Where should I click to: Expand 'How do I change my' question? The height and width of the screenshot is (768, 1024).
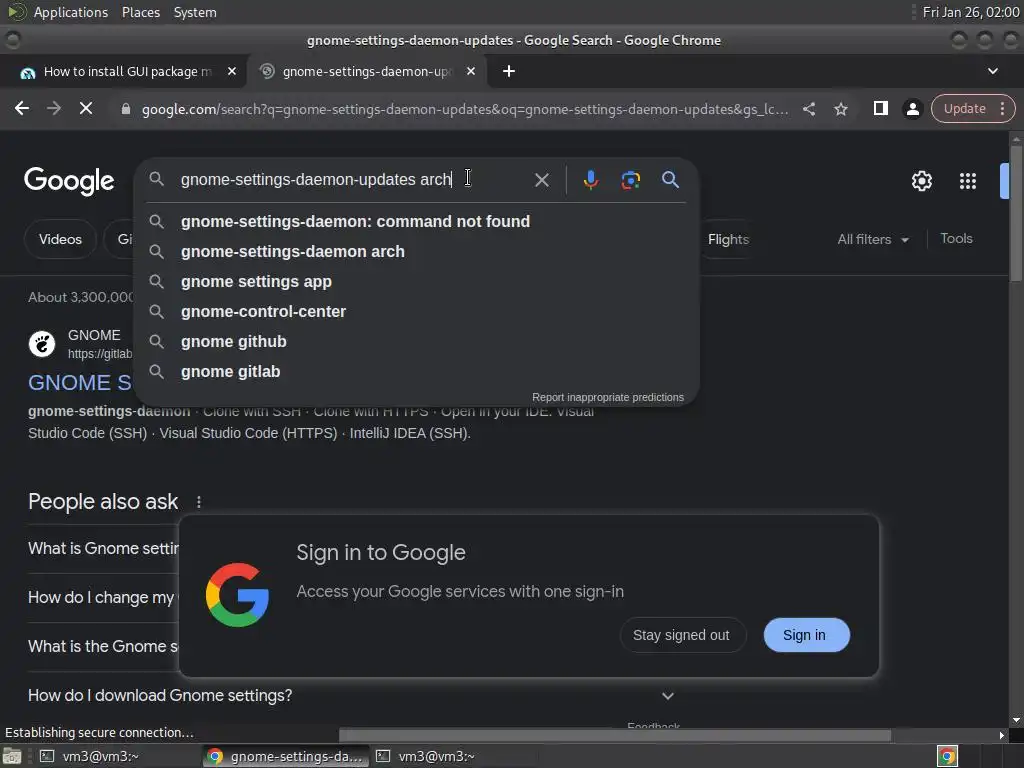click(101, 598)
